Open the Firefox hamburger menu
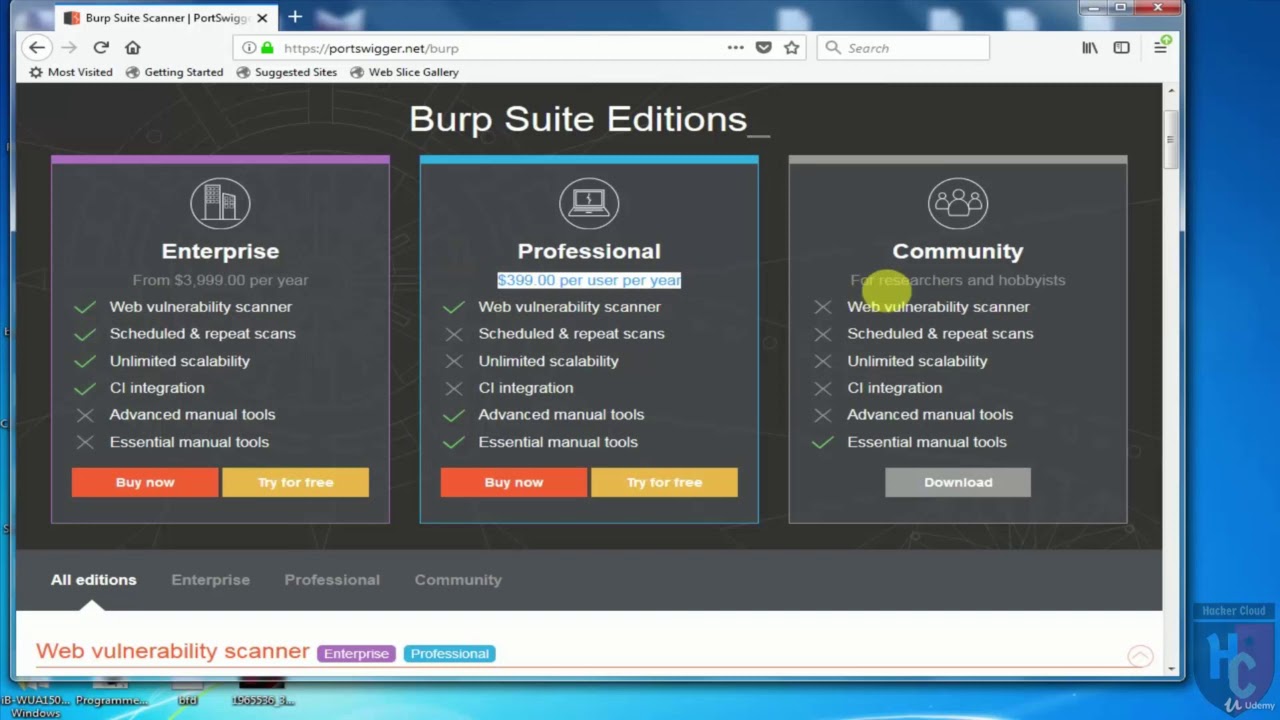The width and height of the screenshot is (1280, 720). point(1160,47)
